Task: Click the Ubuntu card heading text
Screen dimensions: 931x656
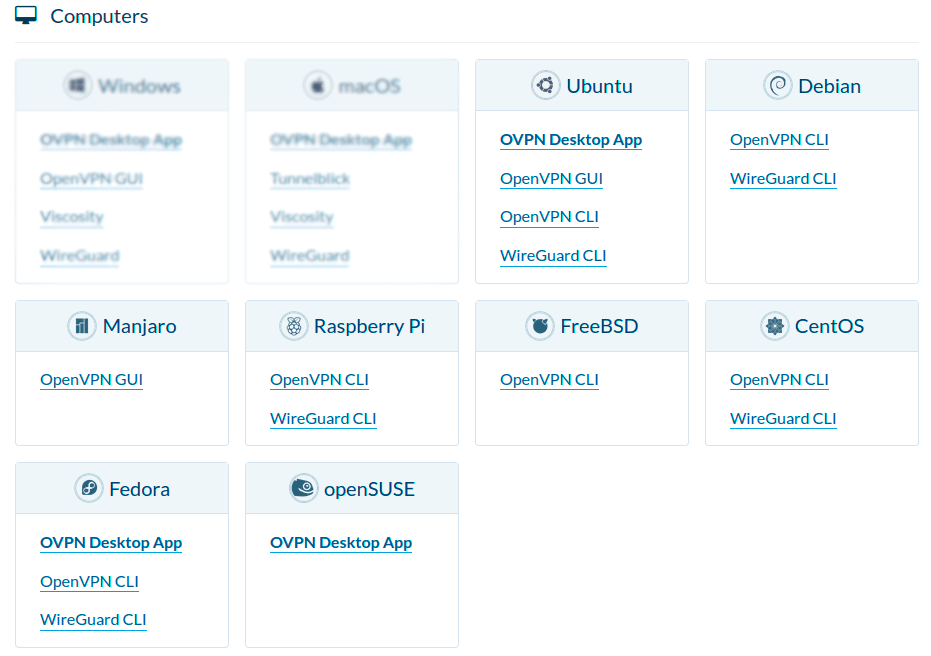Action: coord(599,86)
